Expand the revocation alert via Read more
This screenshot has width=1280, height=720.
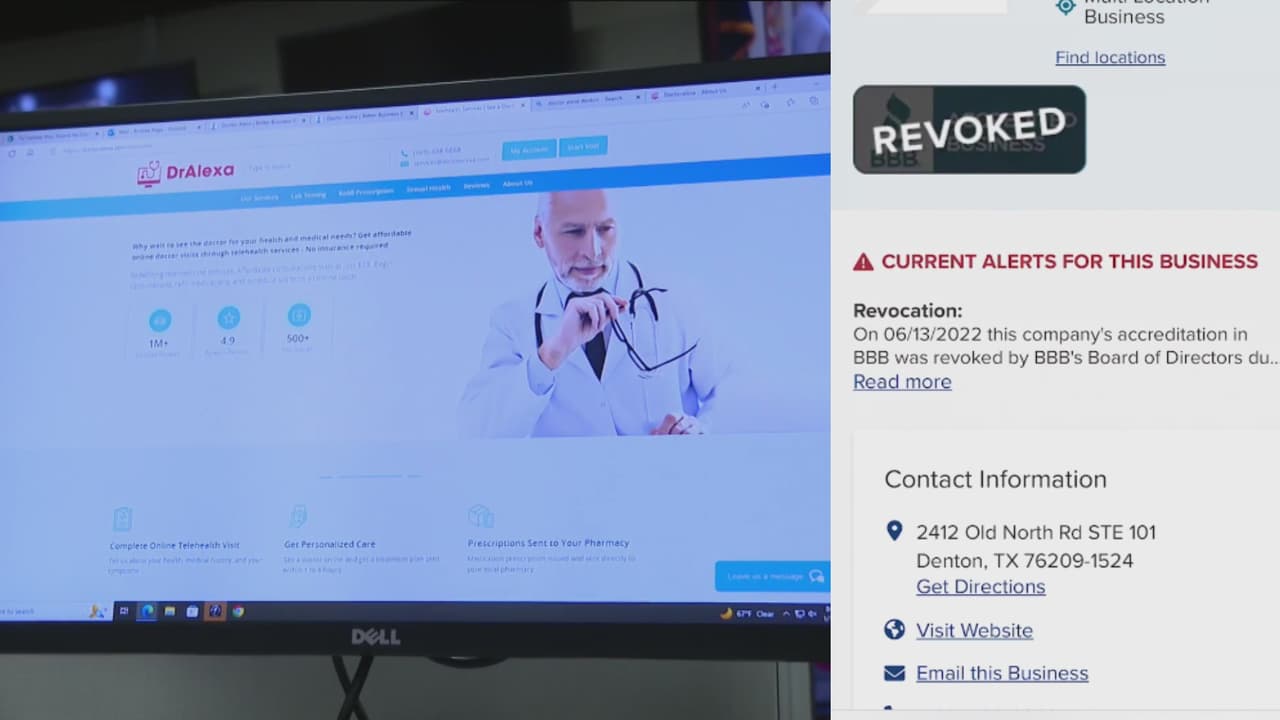tap(902, 382)
